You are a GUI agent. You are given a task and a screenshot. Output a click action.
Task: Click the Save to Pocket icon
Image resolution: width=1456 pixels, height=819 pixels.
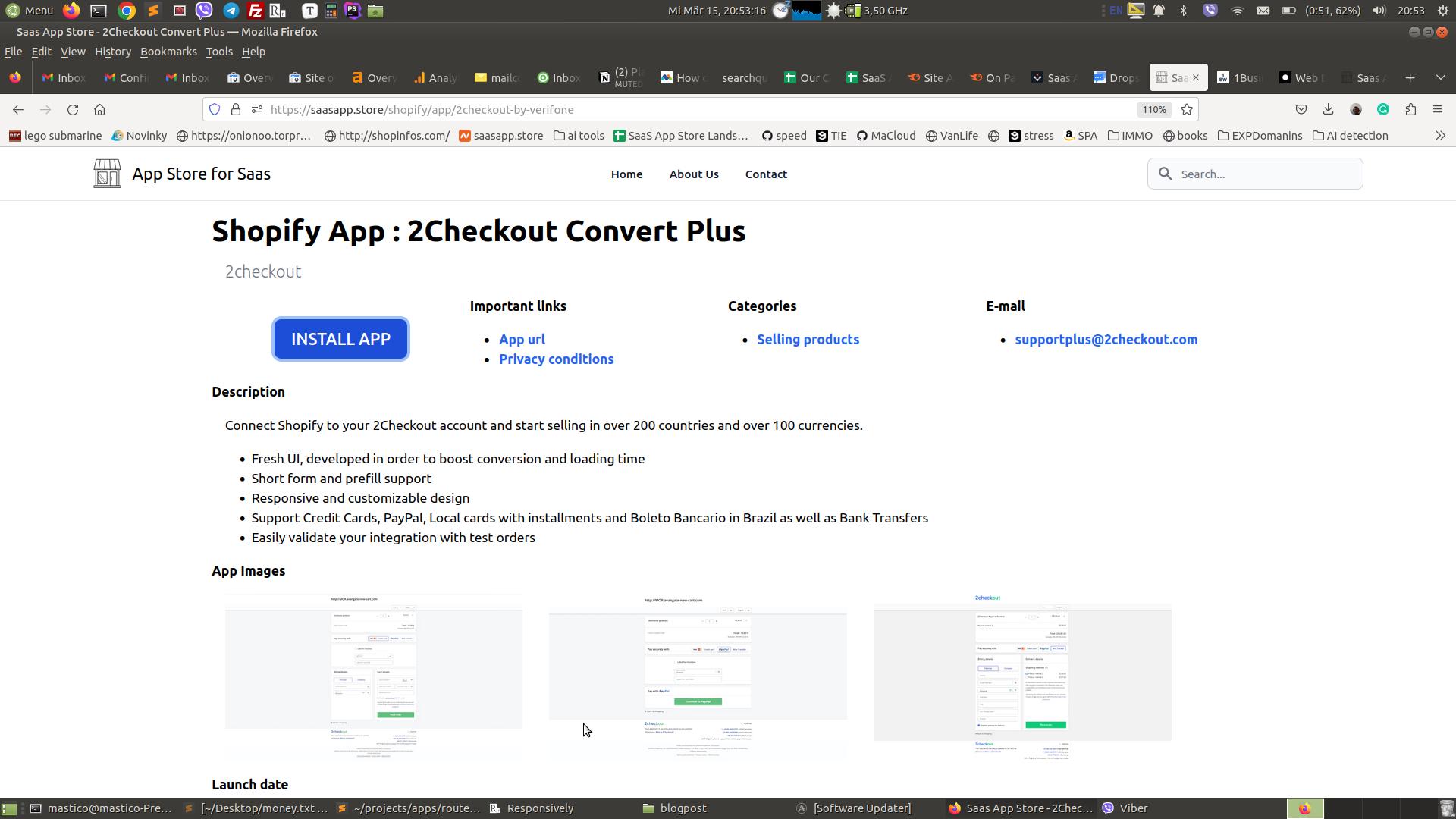(x=1301, y=110)
